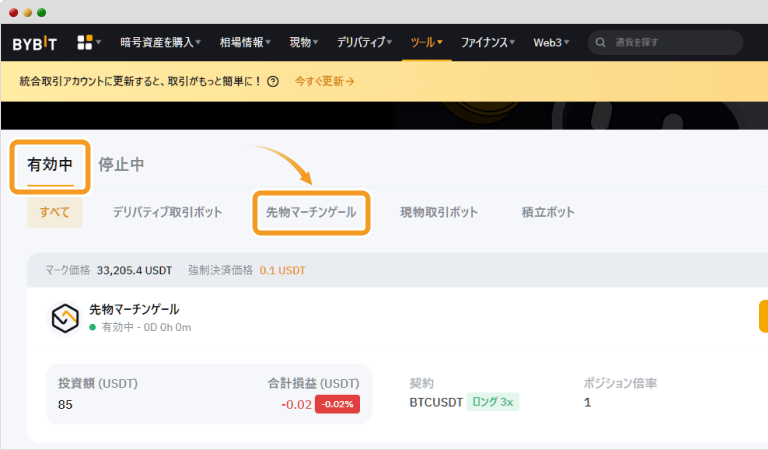Click the yellow minimize window button

click(28, 12)
